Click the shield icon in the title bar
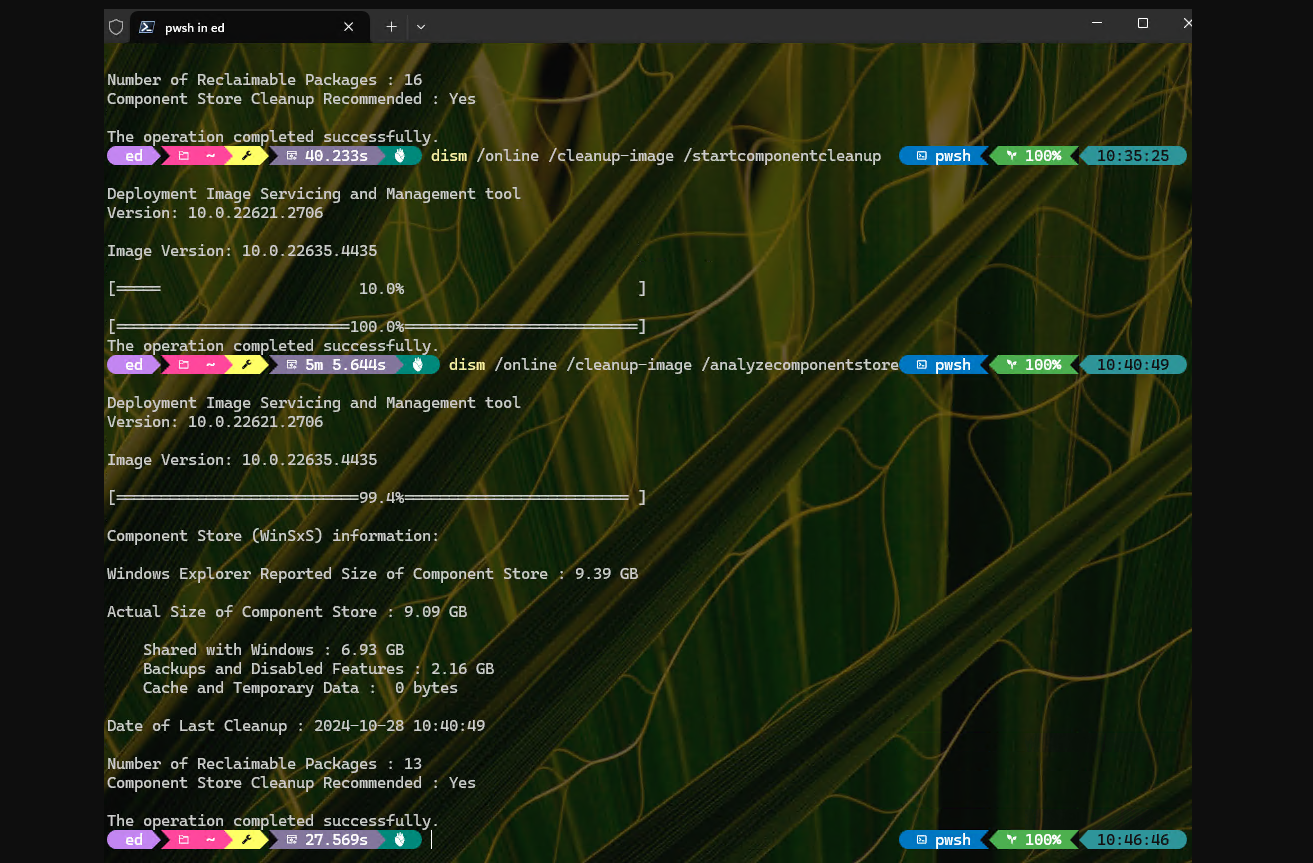Image resolution: width=1313 pixels, height=863 pixels. pyautogui.click(x=115, y=26)
